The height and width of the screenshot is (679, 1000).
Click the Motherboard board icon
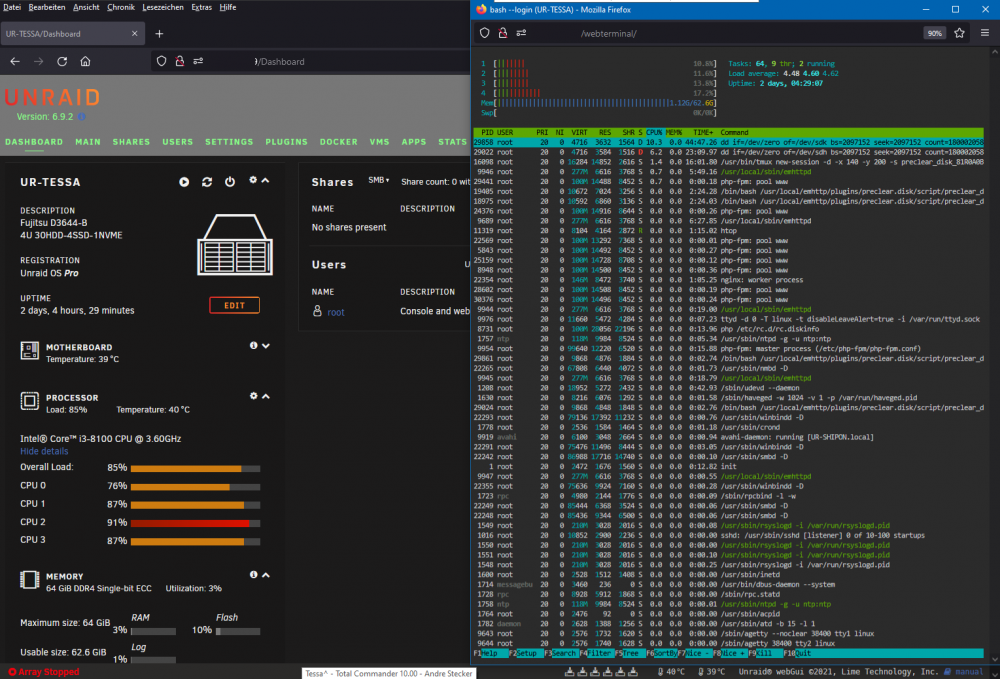(x=29, y=351)
